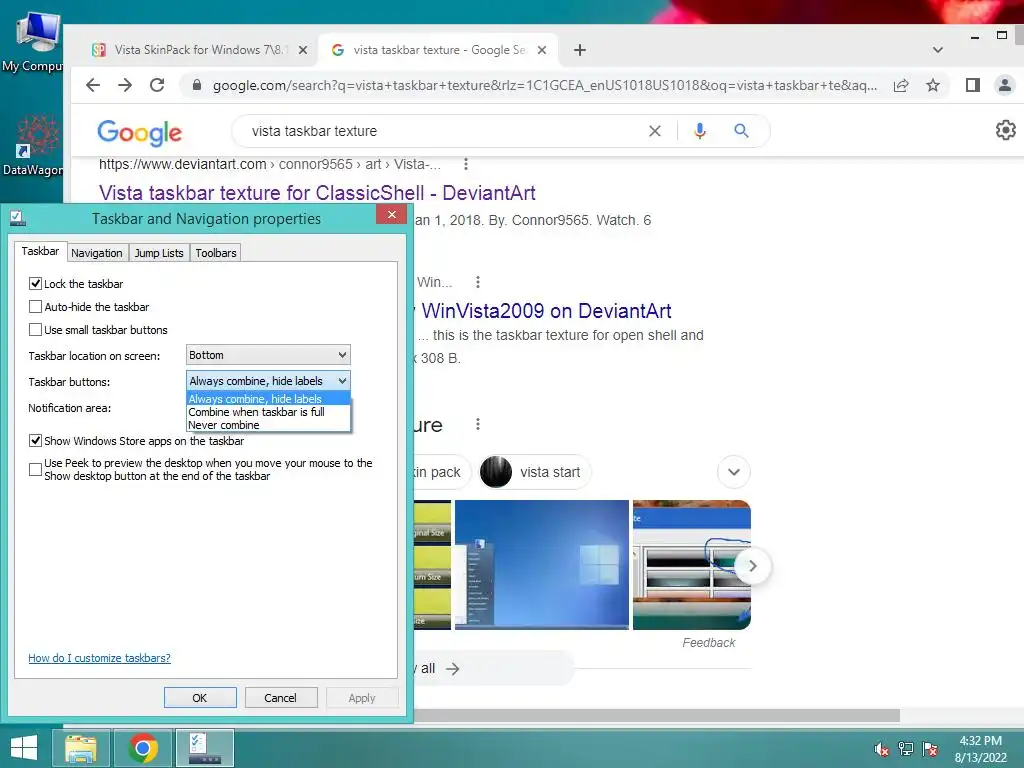Open the muted volume tray icon

point(882,749)
